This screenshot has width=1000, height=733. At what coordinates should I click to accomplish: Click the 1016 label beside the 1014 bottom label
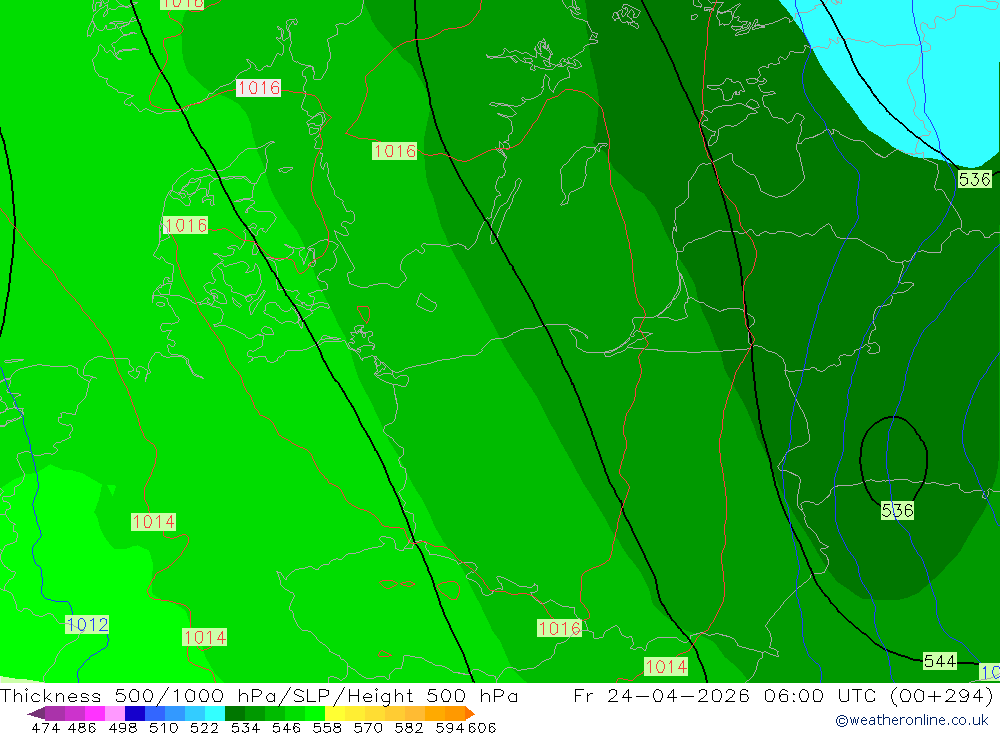559,628
